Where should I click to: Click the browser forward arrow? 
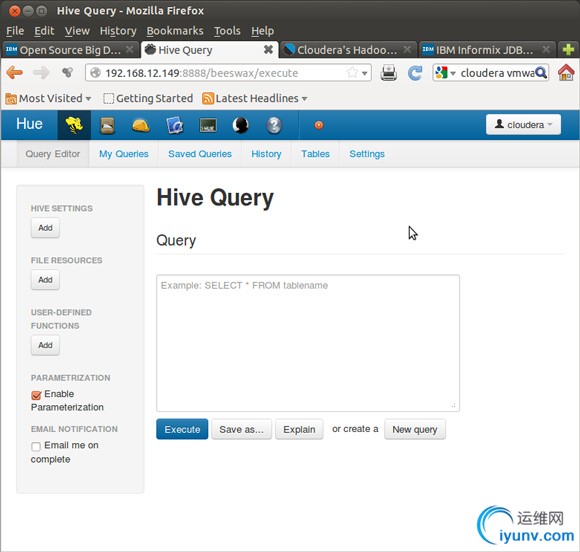tap(41, 73)
